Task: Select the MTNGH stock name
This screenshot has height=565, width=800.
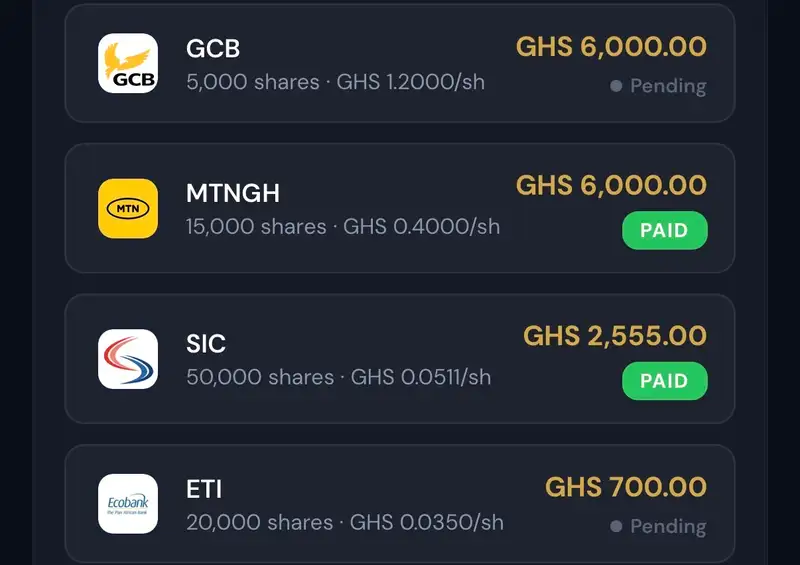Action: point(233,193)
